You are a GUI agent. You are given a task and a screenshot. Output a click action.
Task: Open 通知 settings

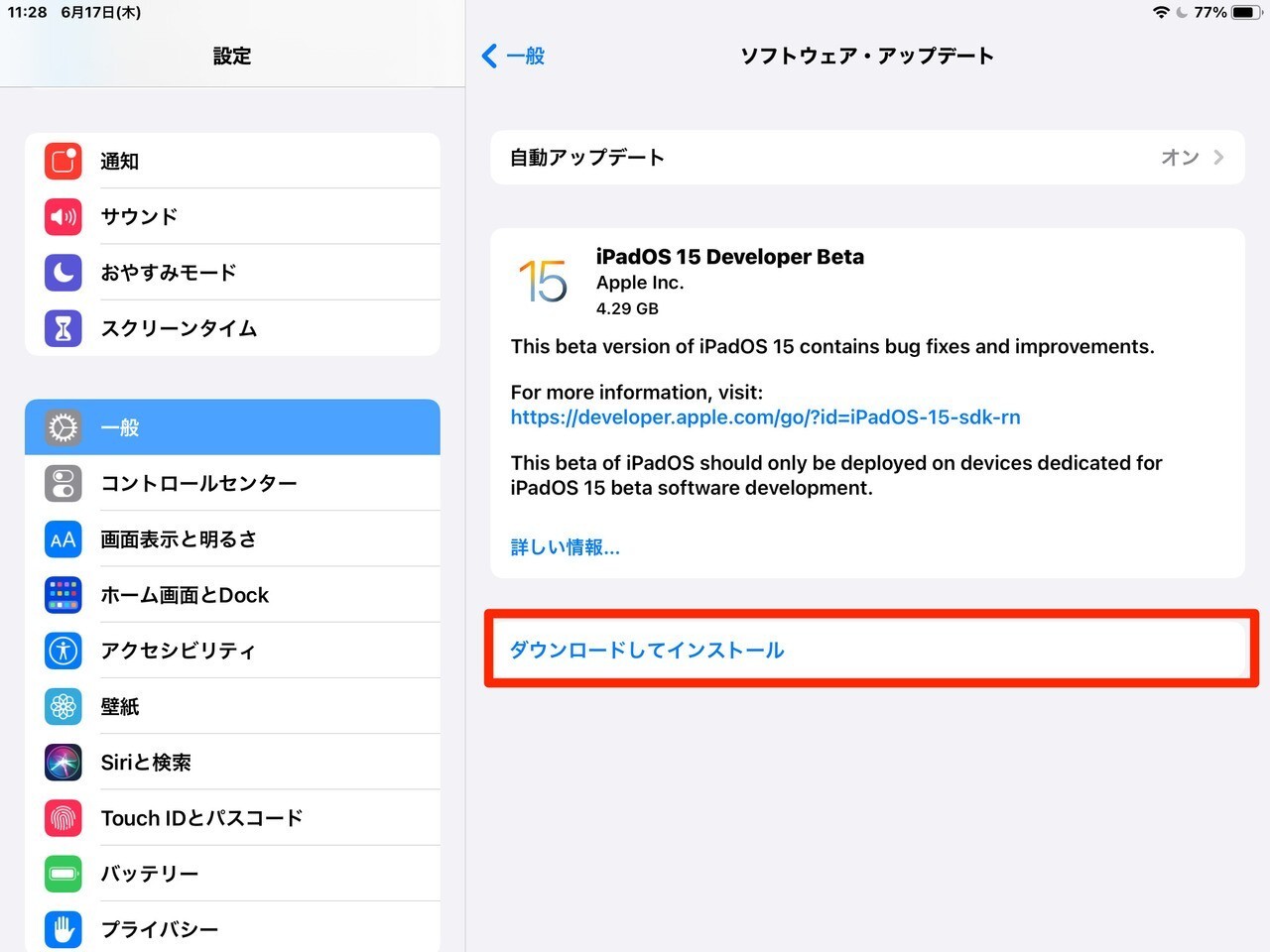click(x=232, y=161)
